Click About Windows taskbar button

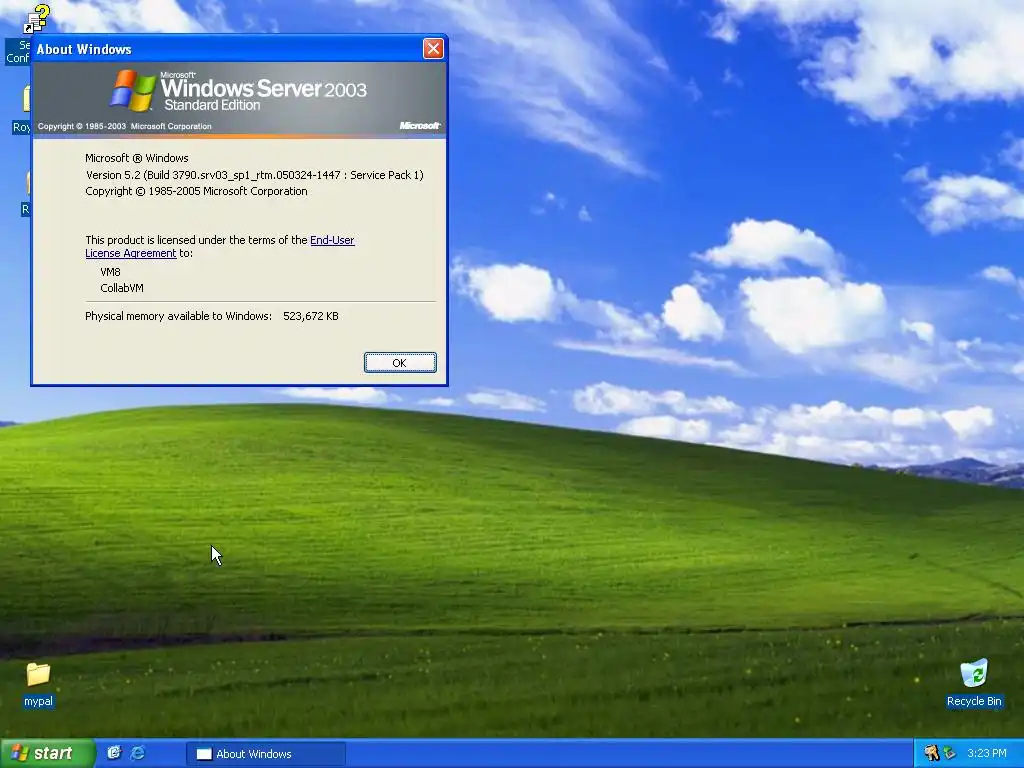[266, 754]
